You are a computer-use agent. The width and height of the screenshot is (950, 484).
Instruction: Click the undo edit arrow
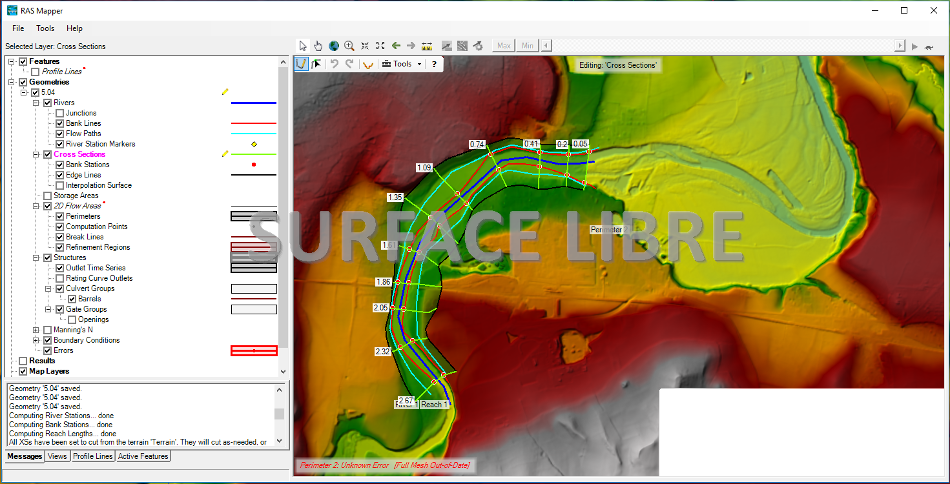tap(335, 64)
